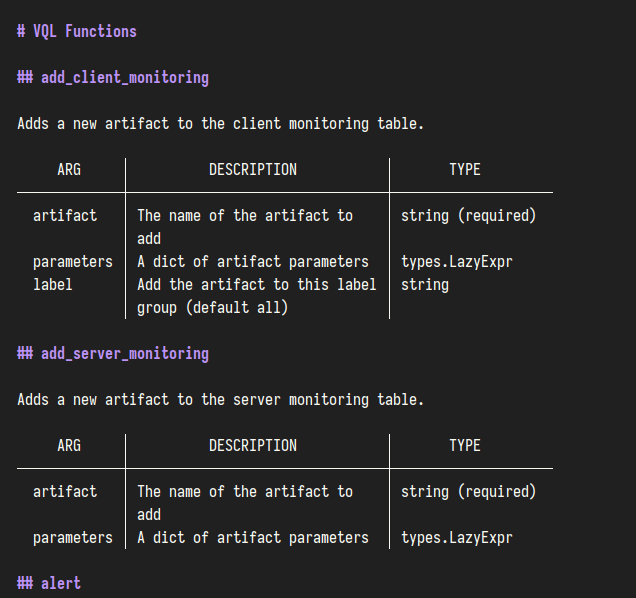Screen dimensions: 636x598
Task: Click the server monitoring table description sentence
Action: [x=220, y=399]
